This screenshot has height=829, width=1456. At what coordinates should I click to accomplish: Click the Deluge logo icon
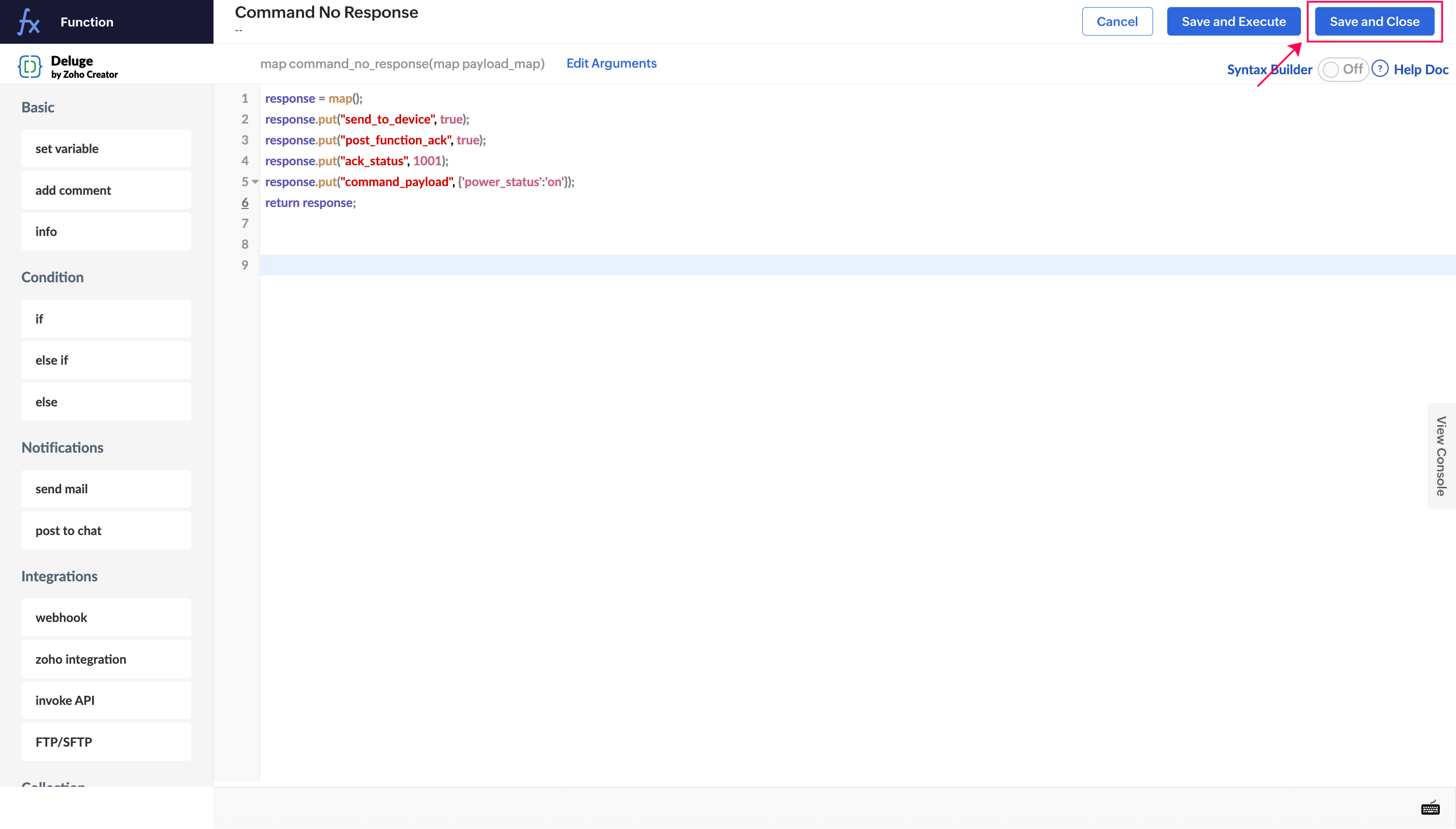pyautogui.click(x=29, y=67)
